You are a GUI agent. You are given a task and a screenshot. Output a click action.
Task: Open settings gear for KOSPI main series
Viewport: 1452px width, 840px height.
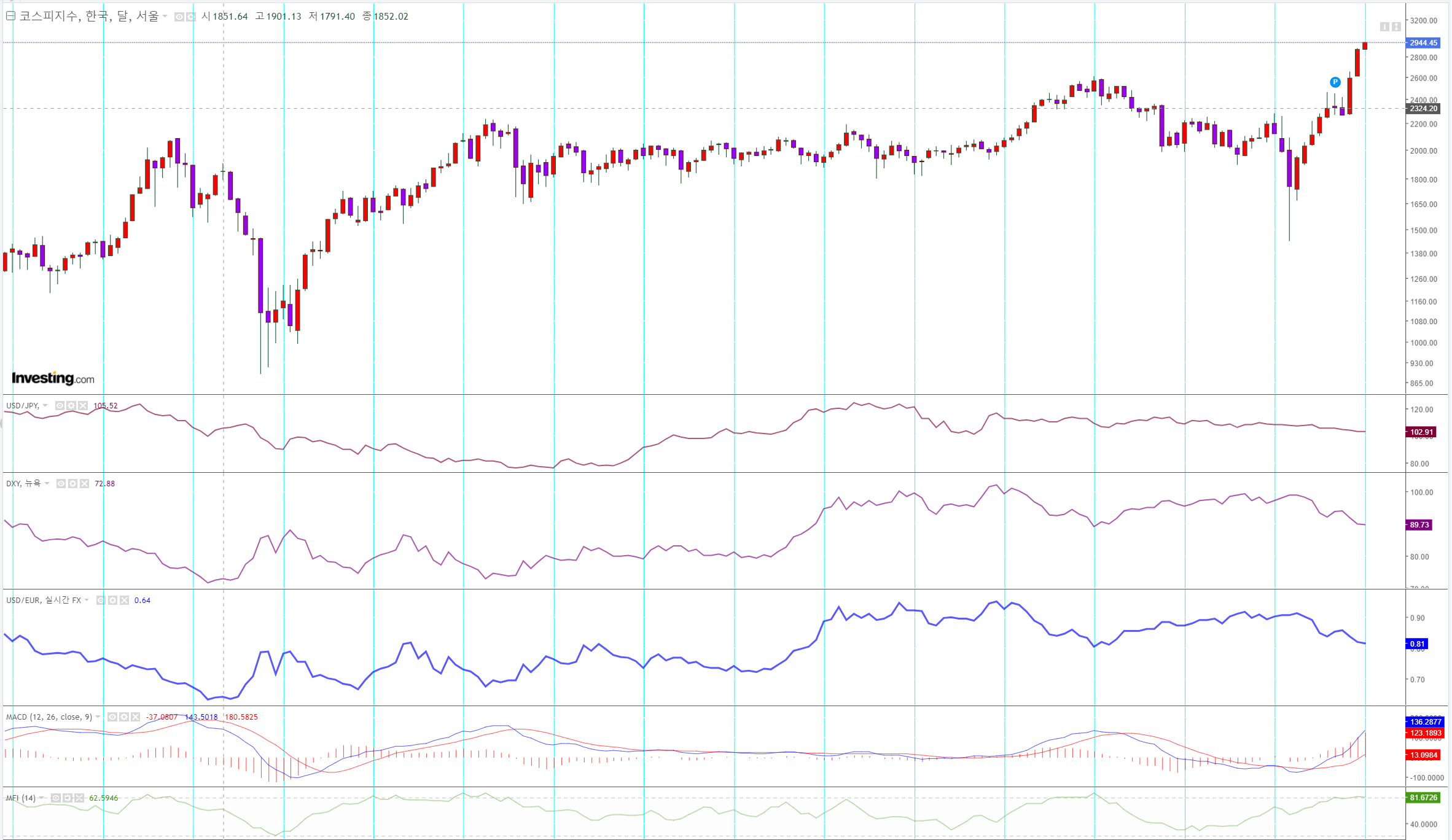click(190, 17)
